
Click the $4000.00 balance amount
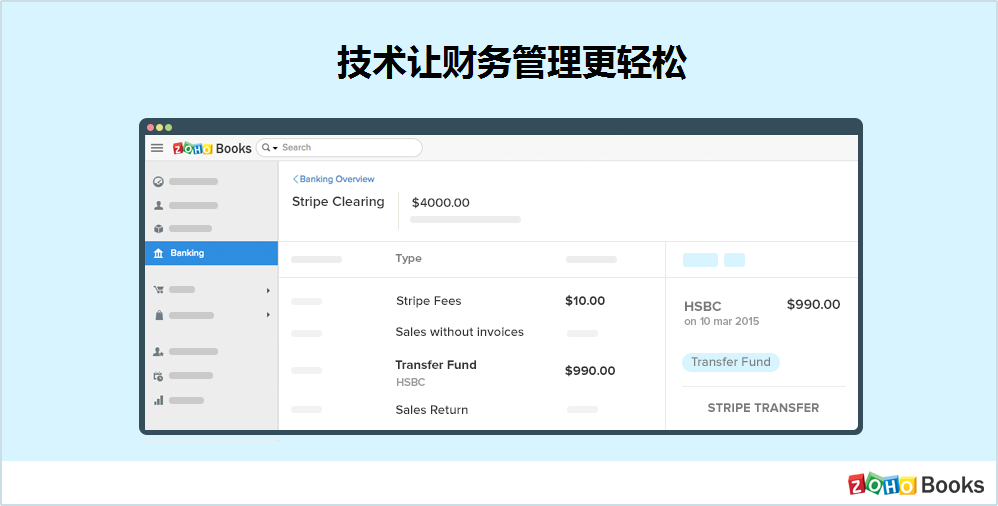click(x=440, y=203)
